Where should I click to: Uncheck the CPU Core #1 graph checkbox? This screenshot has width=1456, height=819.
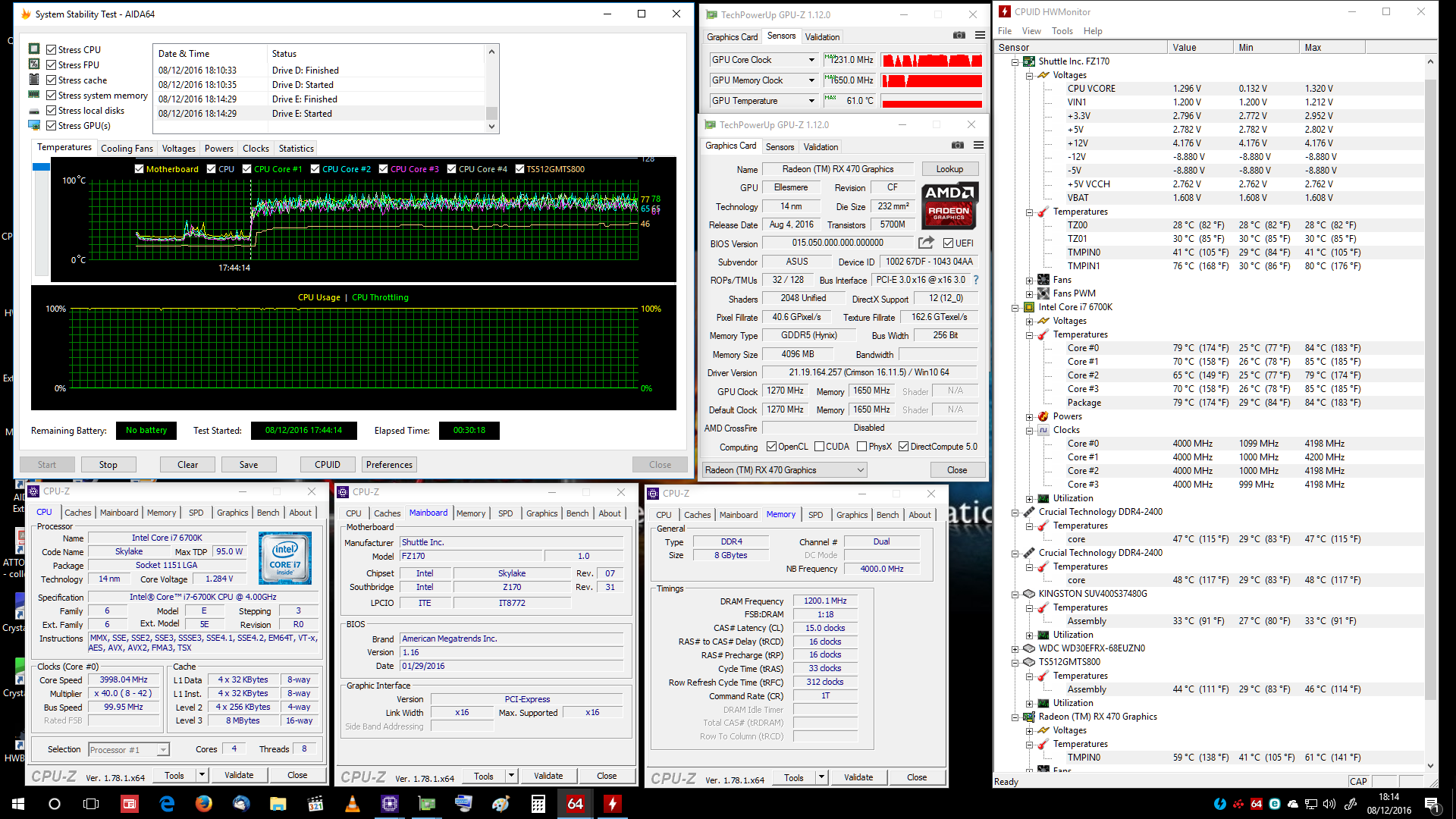[x=247, y=169]
